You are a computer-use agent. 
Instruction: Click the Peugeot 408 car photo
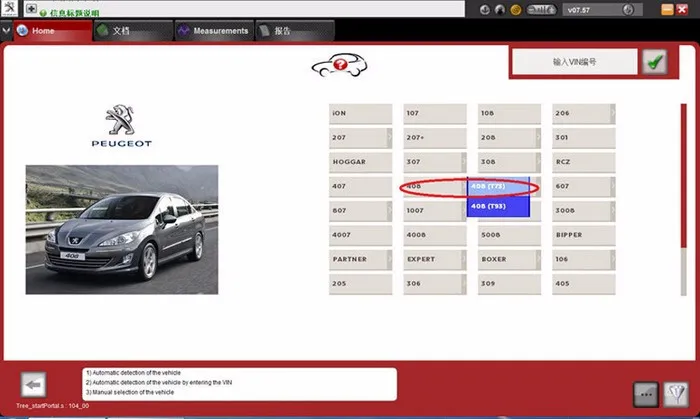[x=122, y=229]
